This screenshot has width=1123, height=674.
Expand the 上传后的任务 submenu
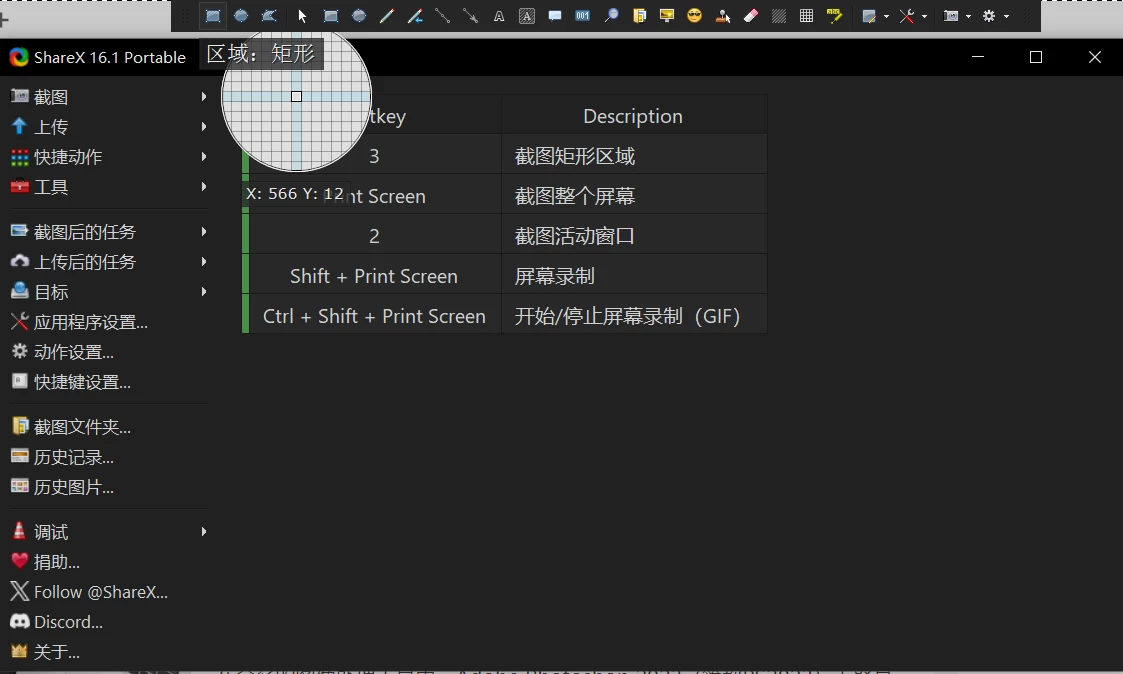203,262
